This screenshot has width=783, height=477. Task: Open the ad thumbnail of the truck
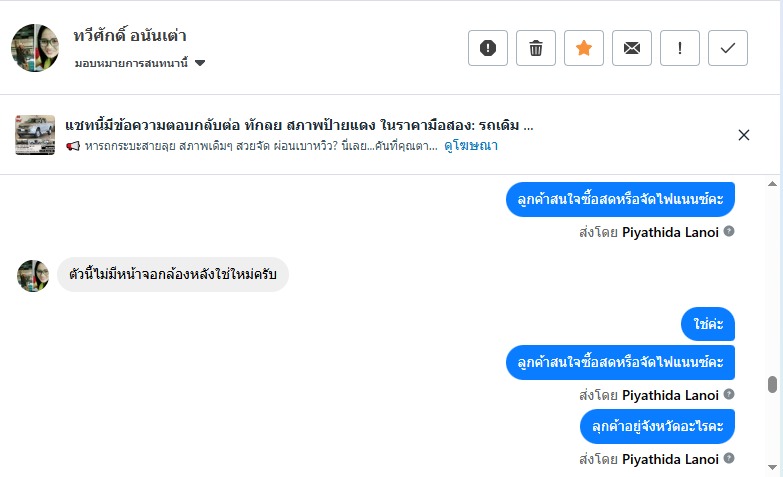pyautogui.click(x=35, y=135)
